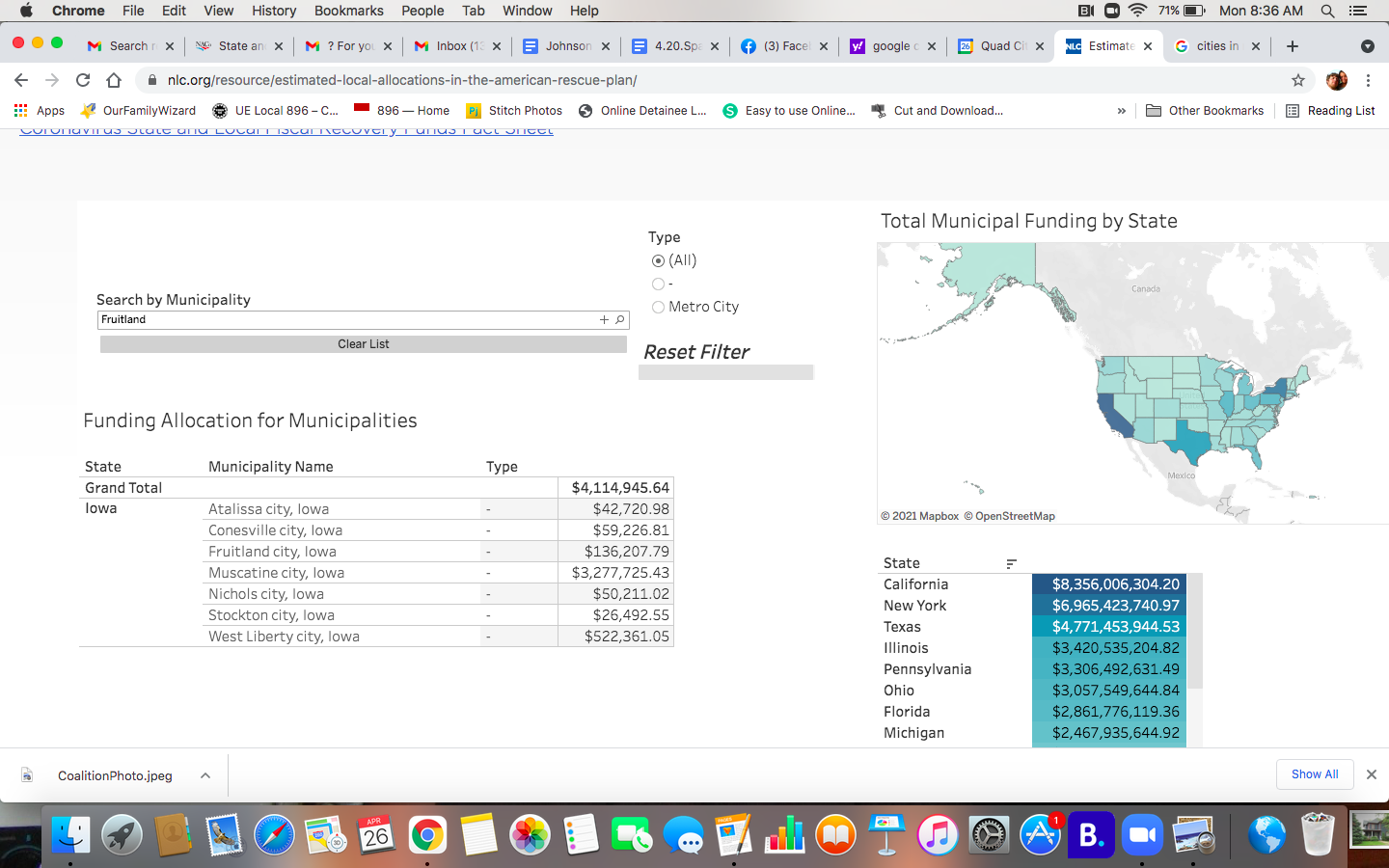The width and height of the screenshot is (1389, 868).
Task: Expand the CoalitionPhoto.jpeg download options
Action: (205, 775)
